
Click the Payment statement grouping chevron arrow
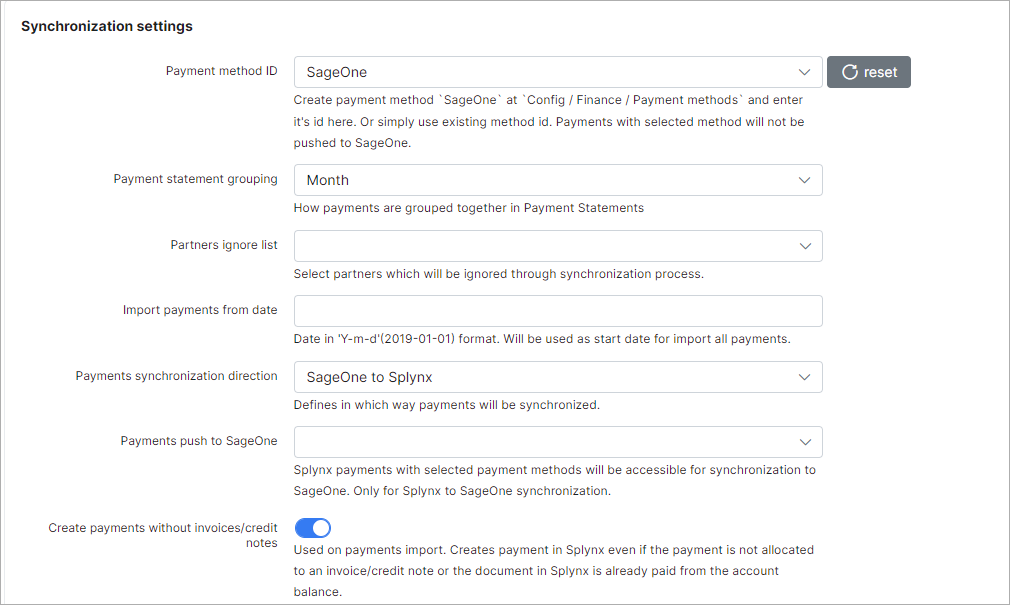[x=804, y=180]
